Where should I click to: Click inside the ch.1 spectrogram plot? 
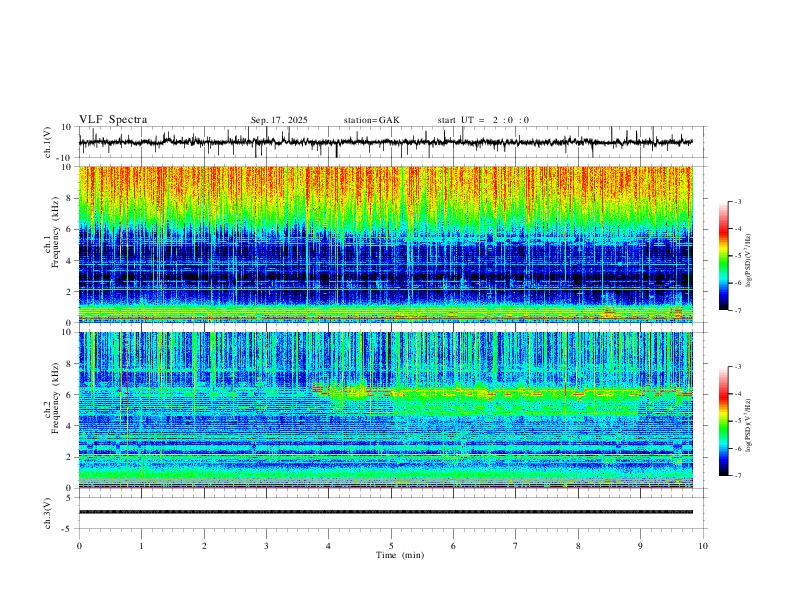(x=385, y=244)
